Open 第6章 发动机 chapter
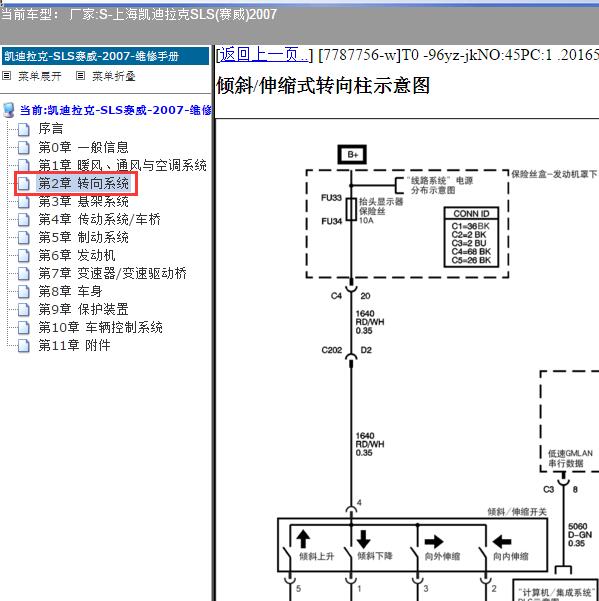The image size is (599, 601). [x=77, y=255]
